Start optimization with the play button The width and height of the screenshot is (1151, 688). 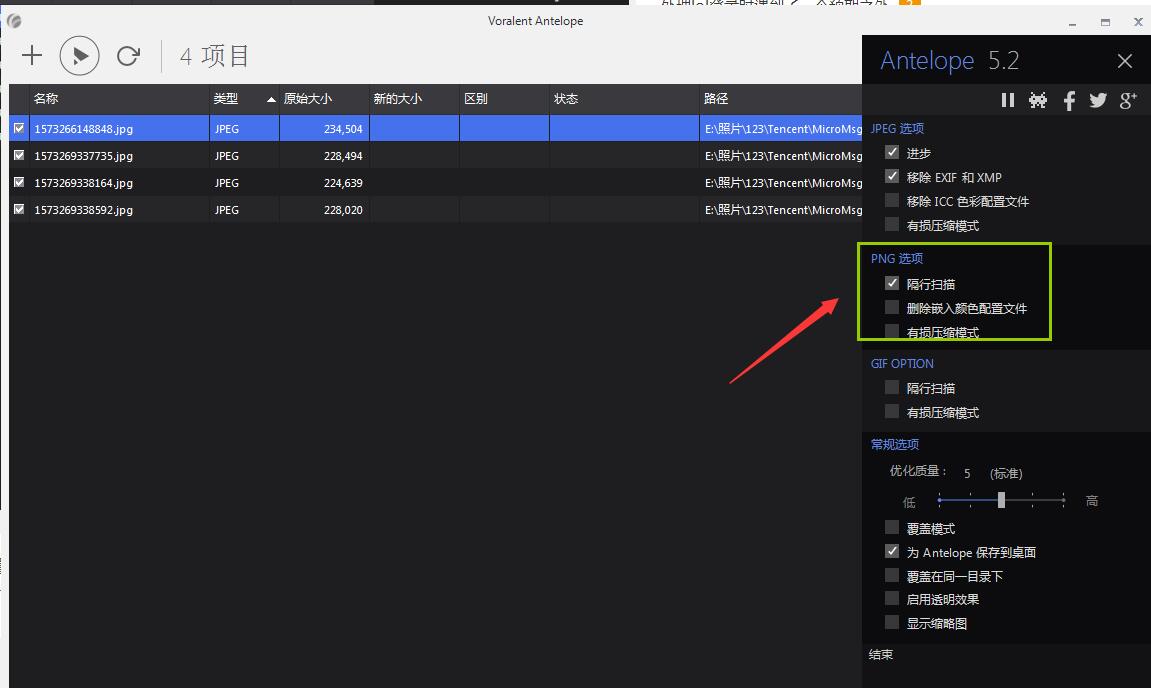point(80,56)
